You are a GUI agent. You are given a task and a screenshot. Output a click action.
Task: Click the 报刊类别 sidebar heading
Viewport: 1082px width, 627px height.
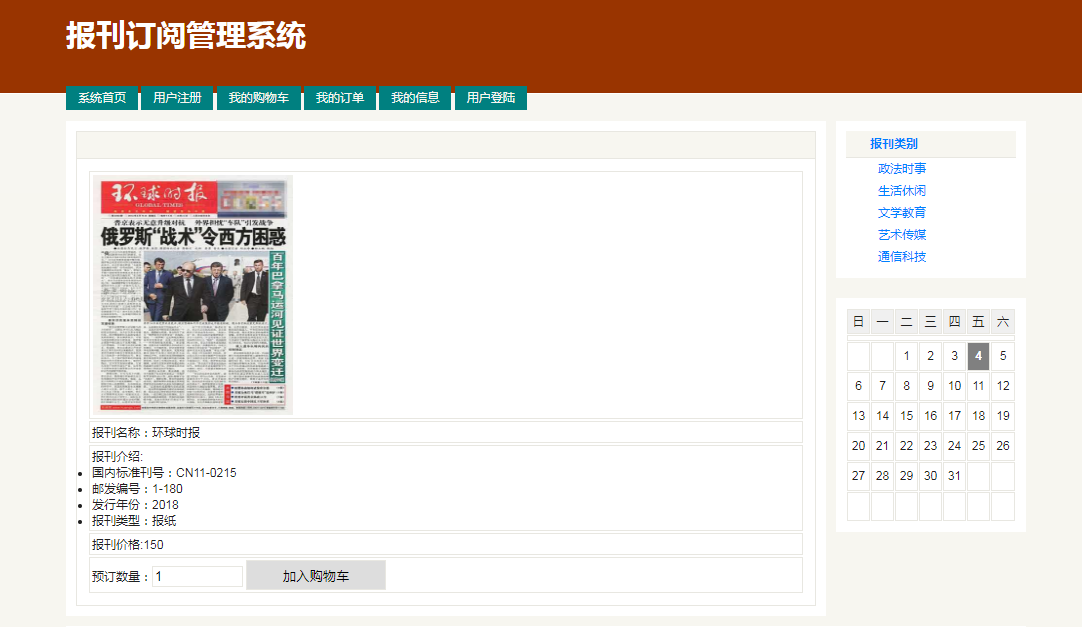point(894,143)
